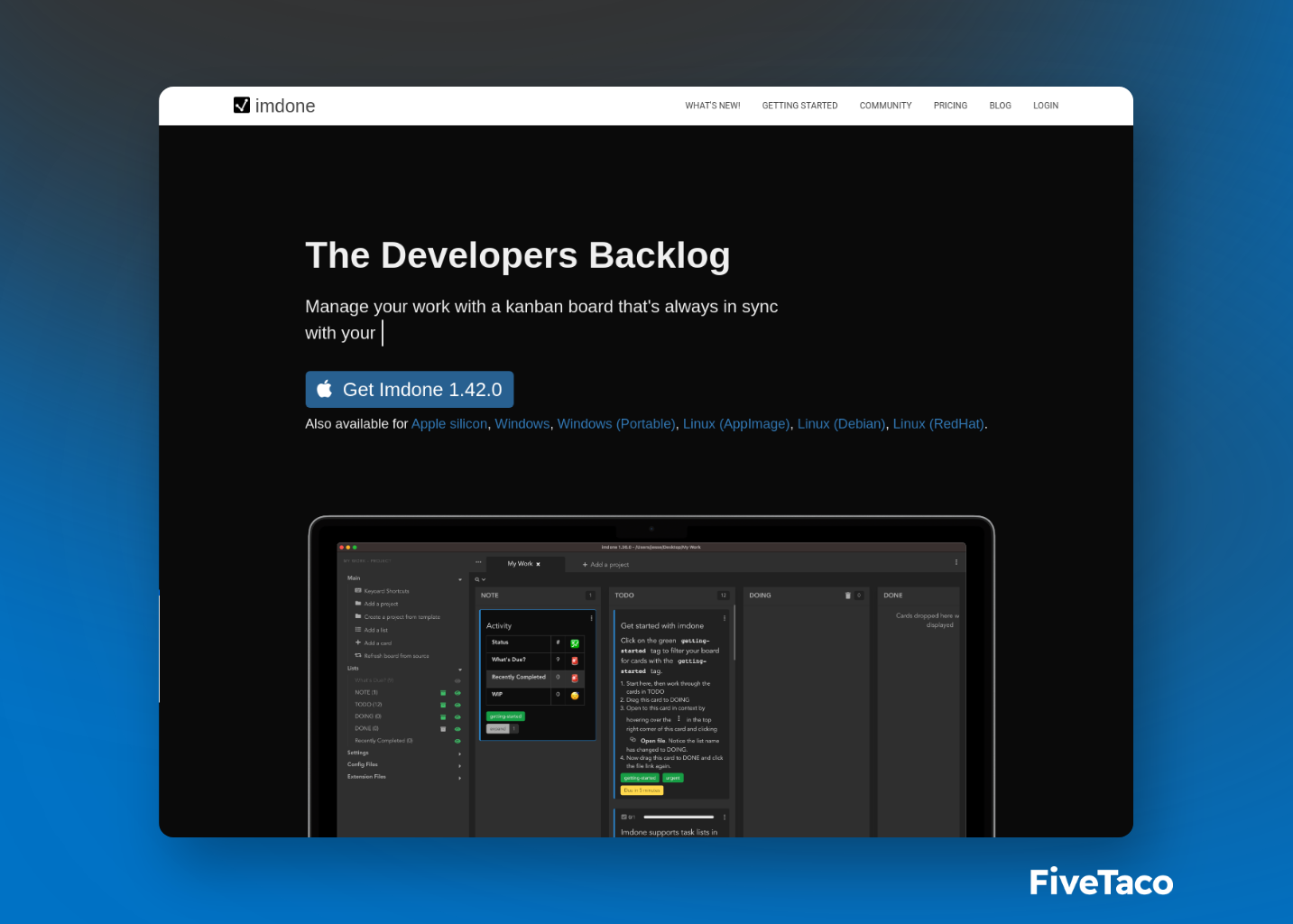Collapse the Lists section in sidebar
Image resolution: width=1293 pixels, height=924 pixels.
click(460, 670)
